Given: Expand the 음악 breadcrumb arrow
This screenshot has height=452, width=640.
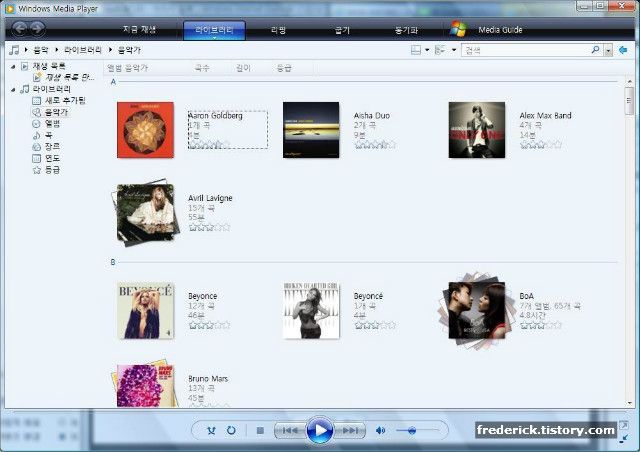Looking at the screenshot, I should 26,50.
